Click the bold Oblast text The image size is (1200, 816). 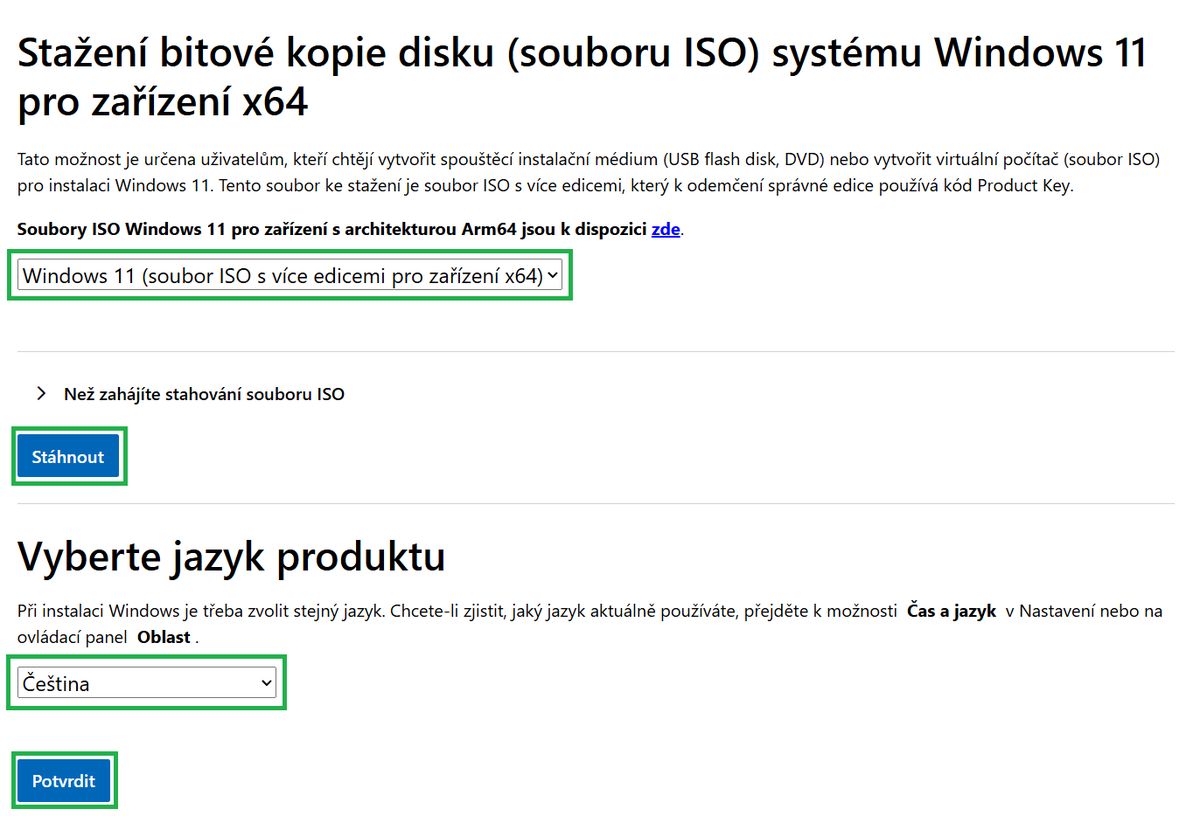coord(164,637)
